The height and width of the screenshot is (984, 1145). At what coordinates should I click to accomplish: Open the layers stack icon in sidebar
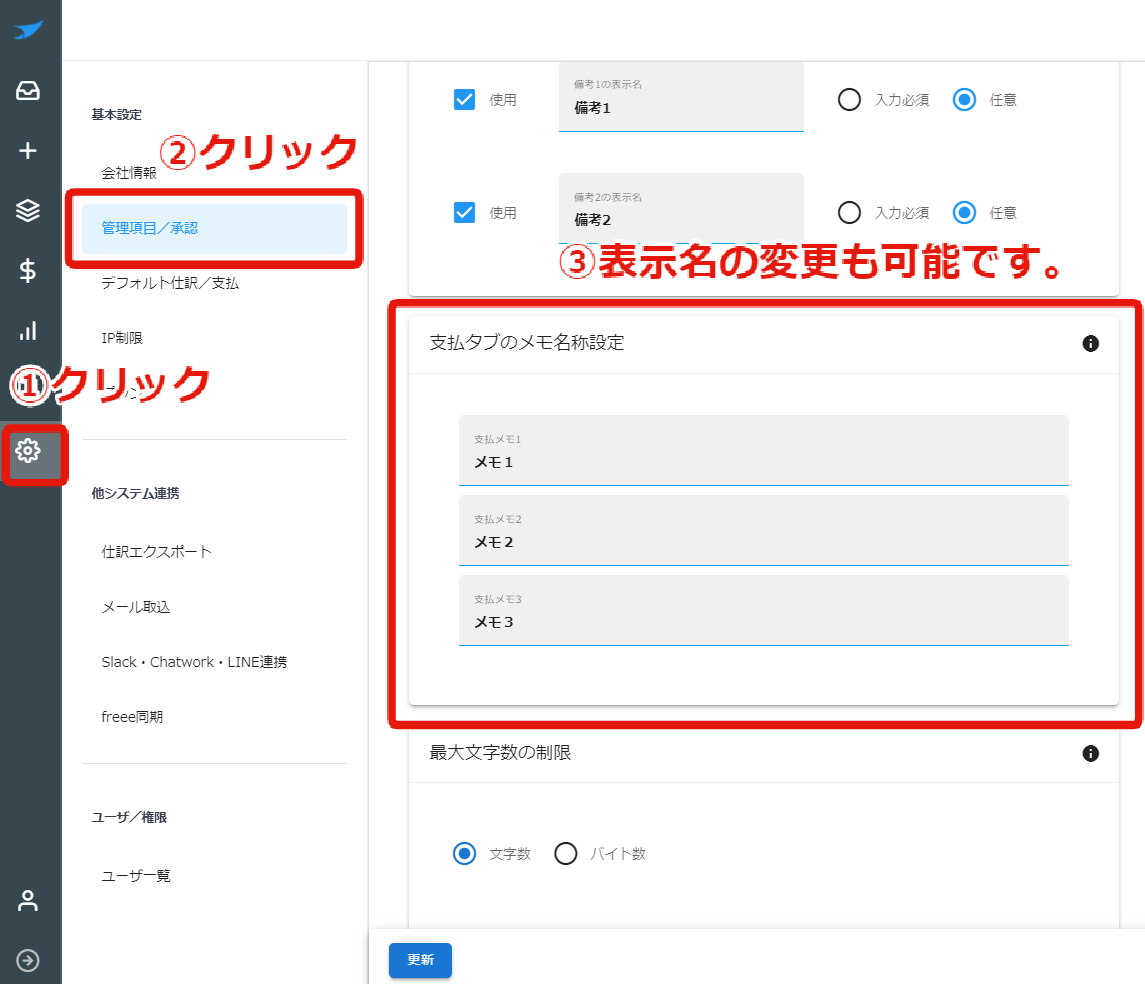[28, 210]
